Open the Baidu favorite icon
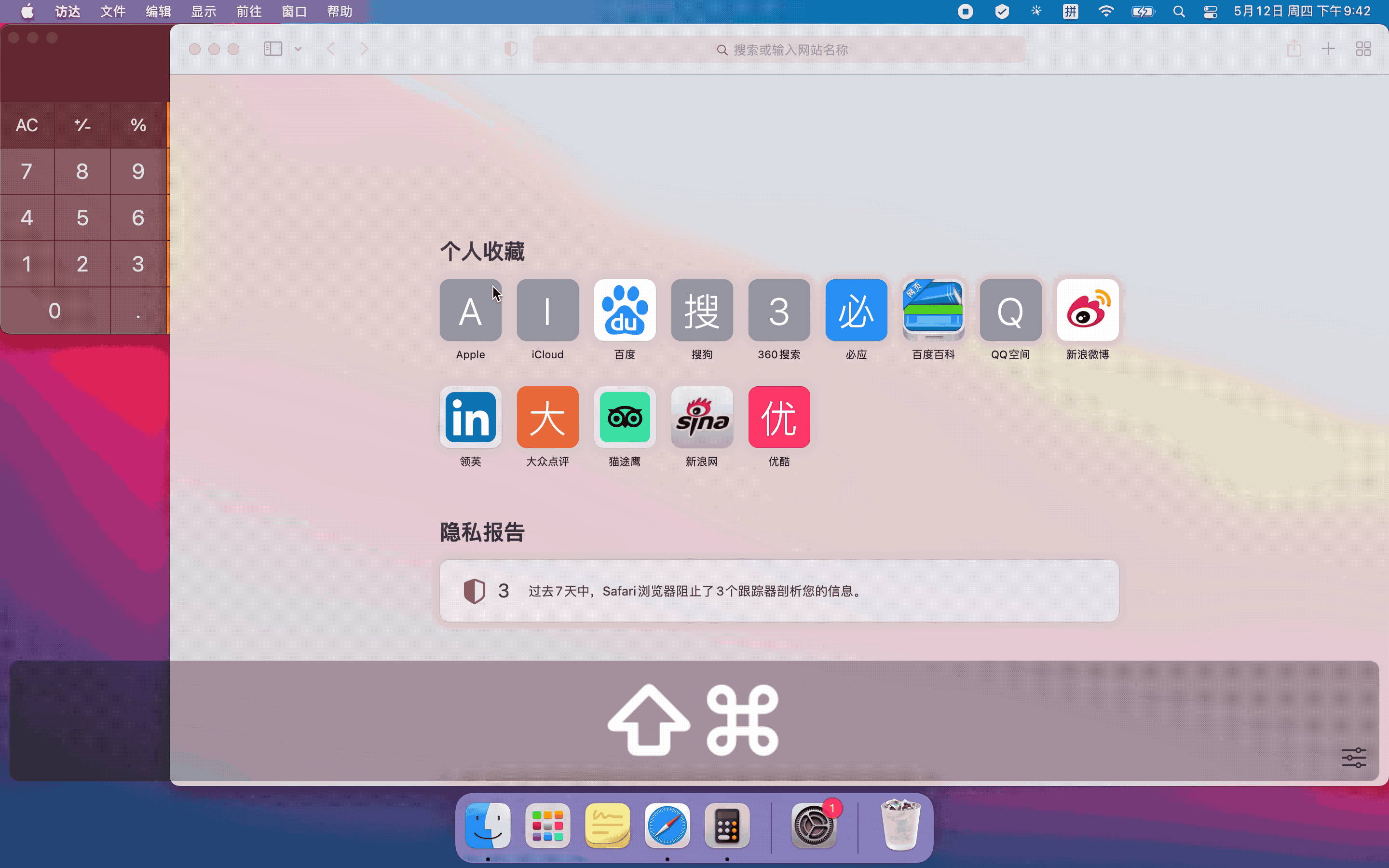The image size is (1389, 868). point(625,310)
